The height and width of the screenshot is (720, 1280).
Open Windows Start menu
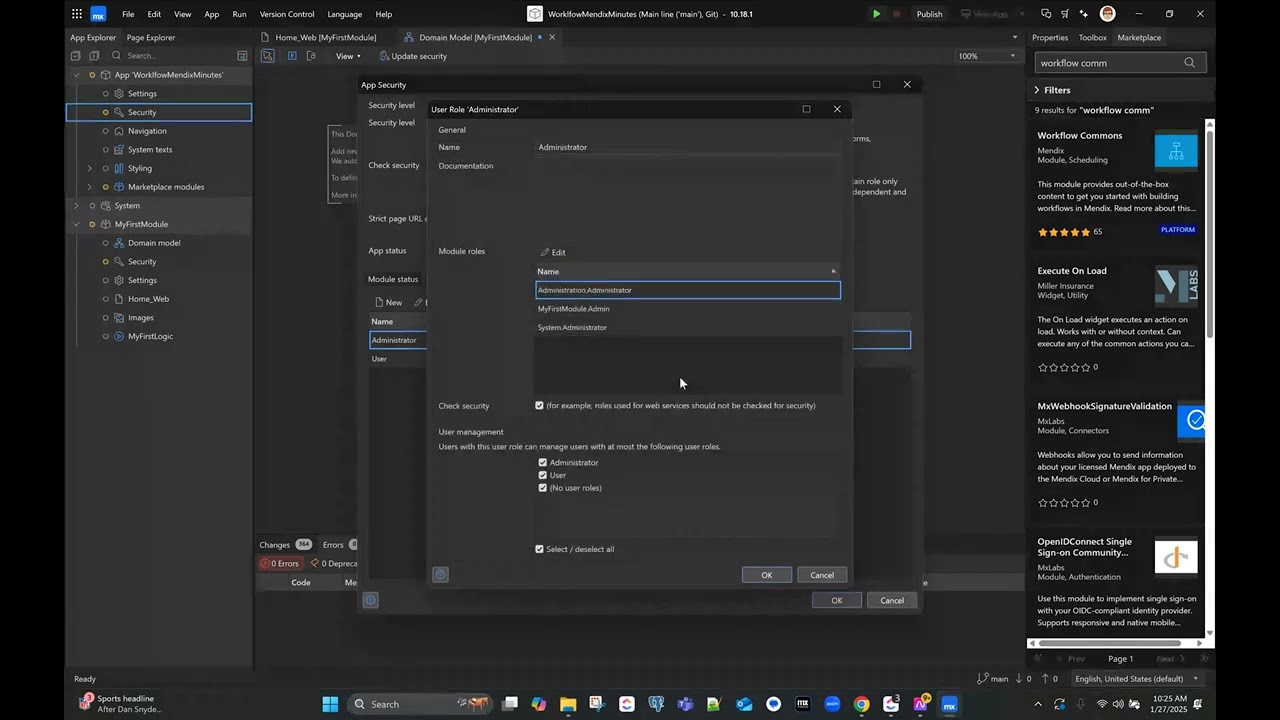tap(330, 704)
